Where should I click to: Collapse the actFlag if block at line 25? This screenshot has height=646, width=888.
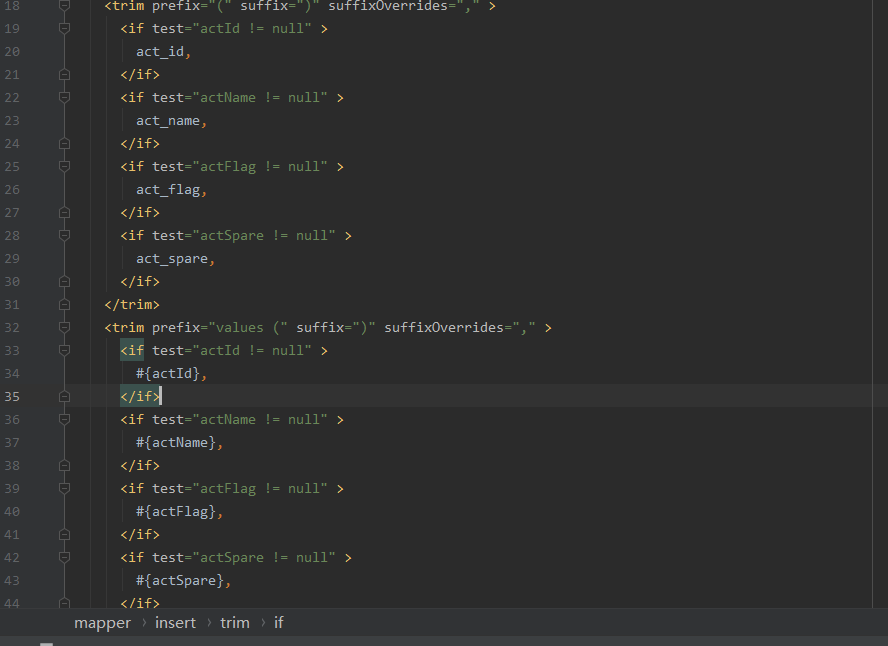(x=65, y=166)
